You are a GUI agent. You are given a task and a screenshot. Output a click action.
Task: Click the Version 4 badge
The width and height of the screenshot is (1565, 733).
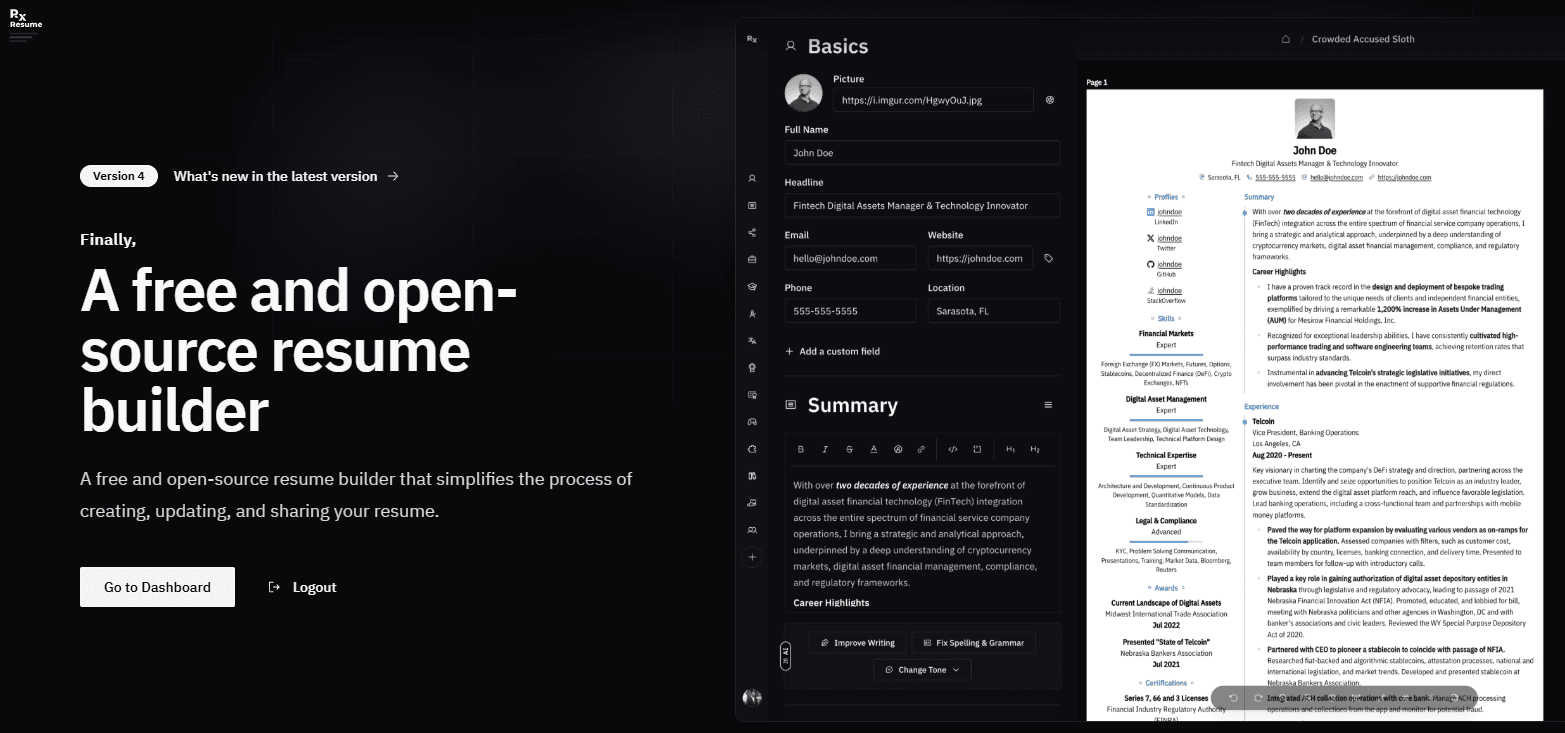118,175
